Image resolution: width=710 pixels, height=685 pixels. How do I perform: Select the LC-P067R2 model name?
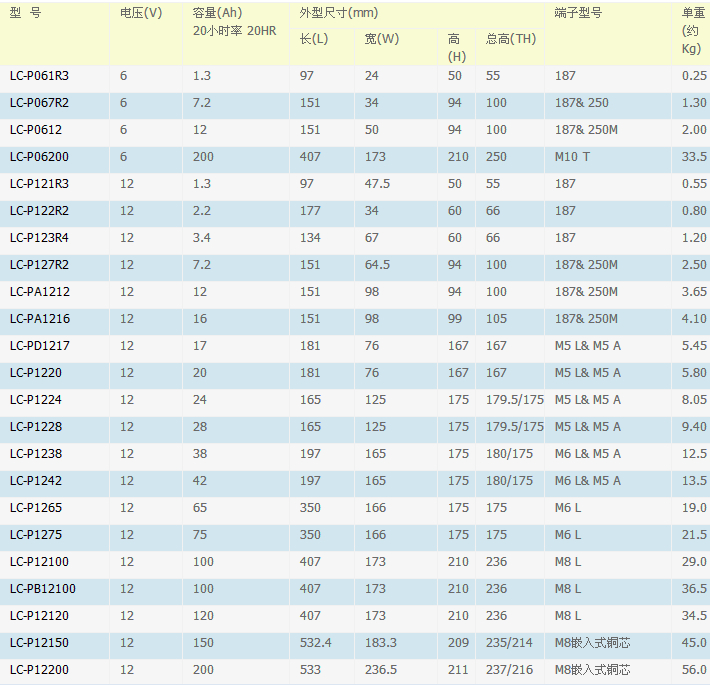(39, 103)
